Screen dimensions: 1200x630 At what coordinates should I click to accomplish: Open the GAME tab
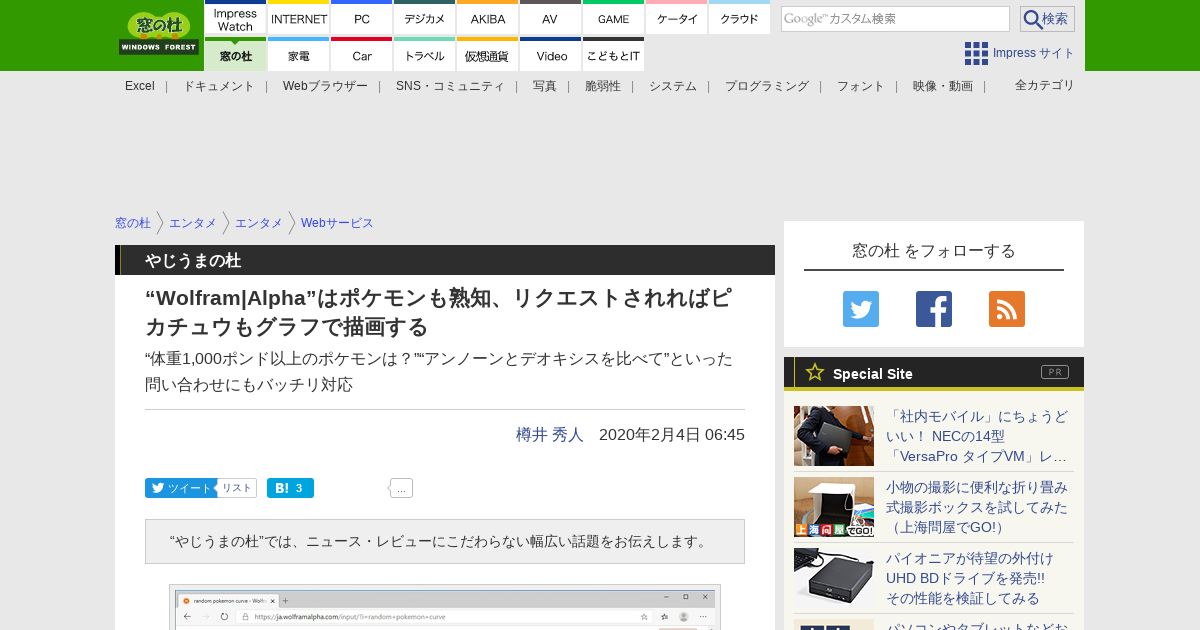coord(613,19)
